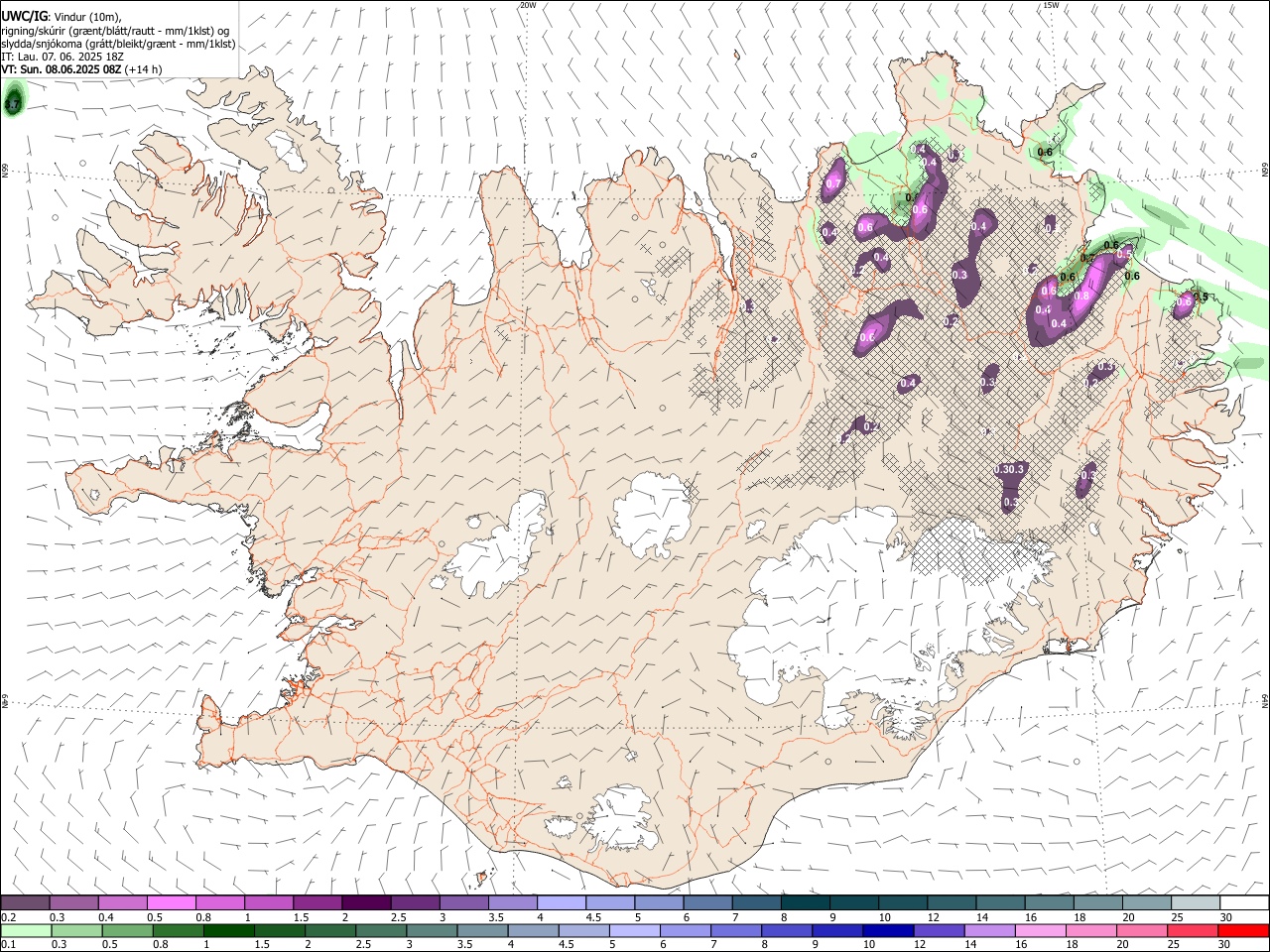Click the UWC/IG title text
This screenshot has width=1270, height=952.
click(24, 17)
